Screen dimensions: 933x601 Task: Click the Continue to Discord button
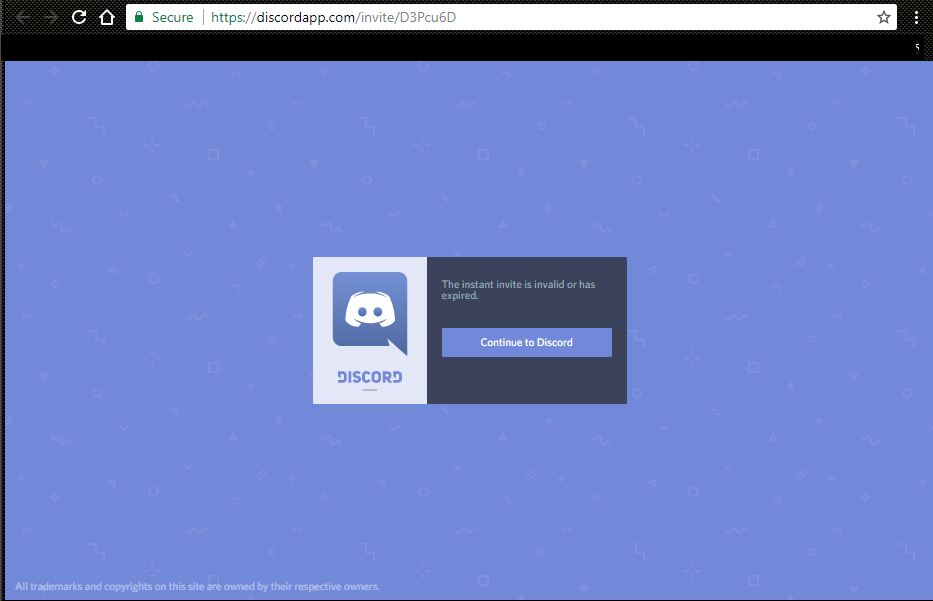(x=527, y=342)
